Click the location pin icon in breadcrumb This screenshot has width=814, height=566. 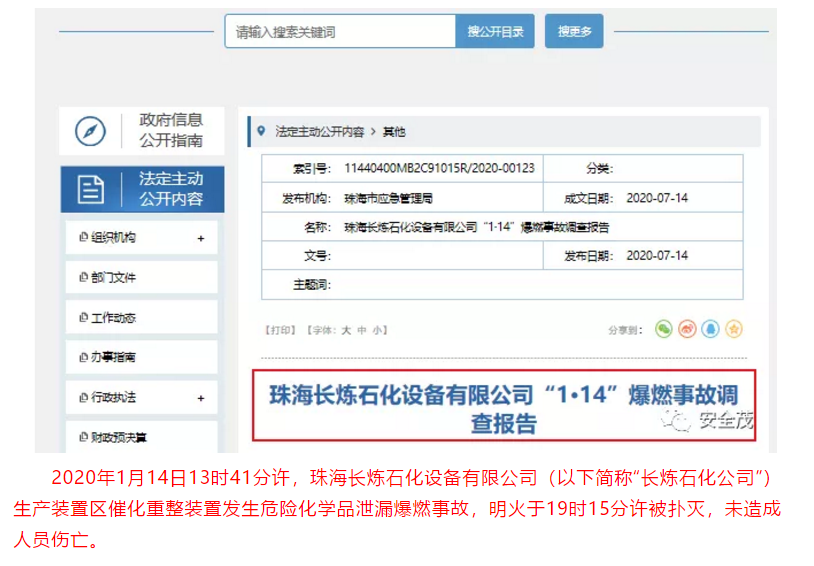261,131
